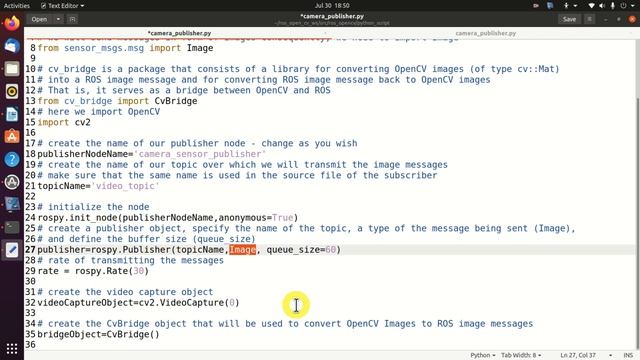This screenshot has height=360, width=640.
Task: Click comment '# initialize the node' line 23
Action: pyautogui.click(x=93, y=207)
